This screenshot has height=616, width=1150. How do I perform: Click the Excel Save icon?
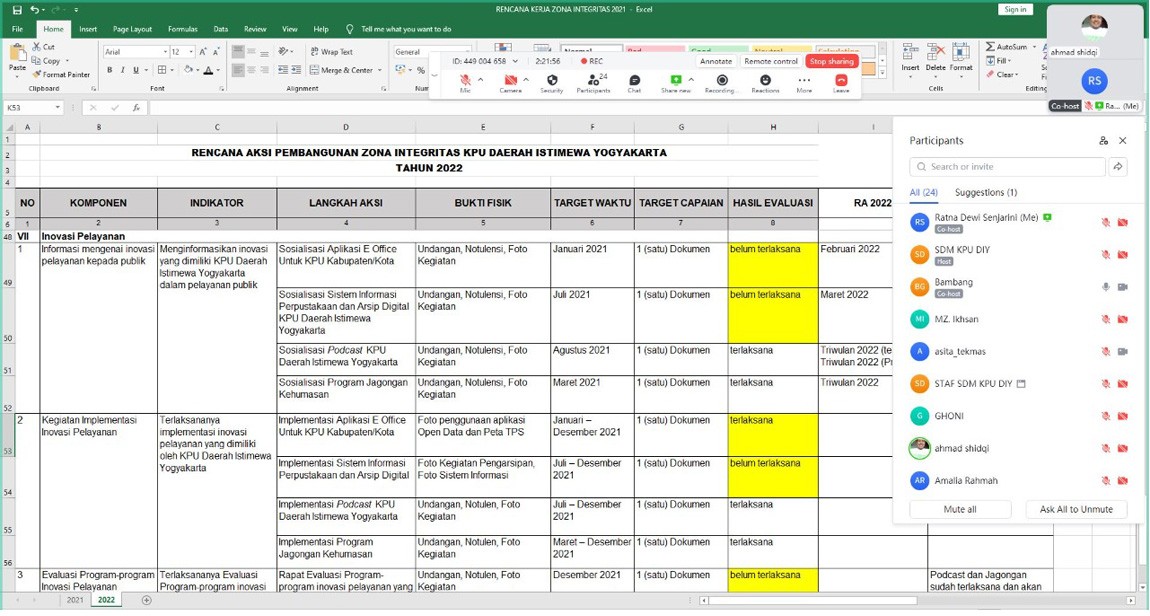[17, 10]
